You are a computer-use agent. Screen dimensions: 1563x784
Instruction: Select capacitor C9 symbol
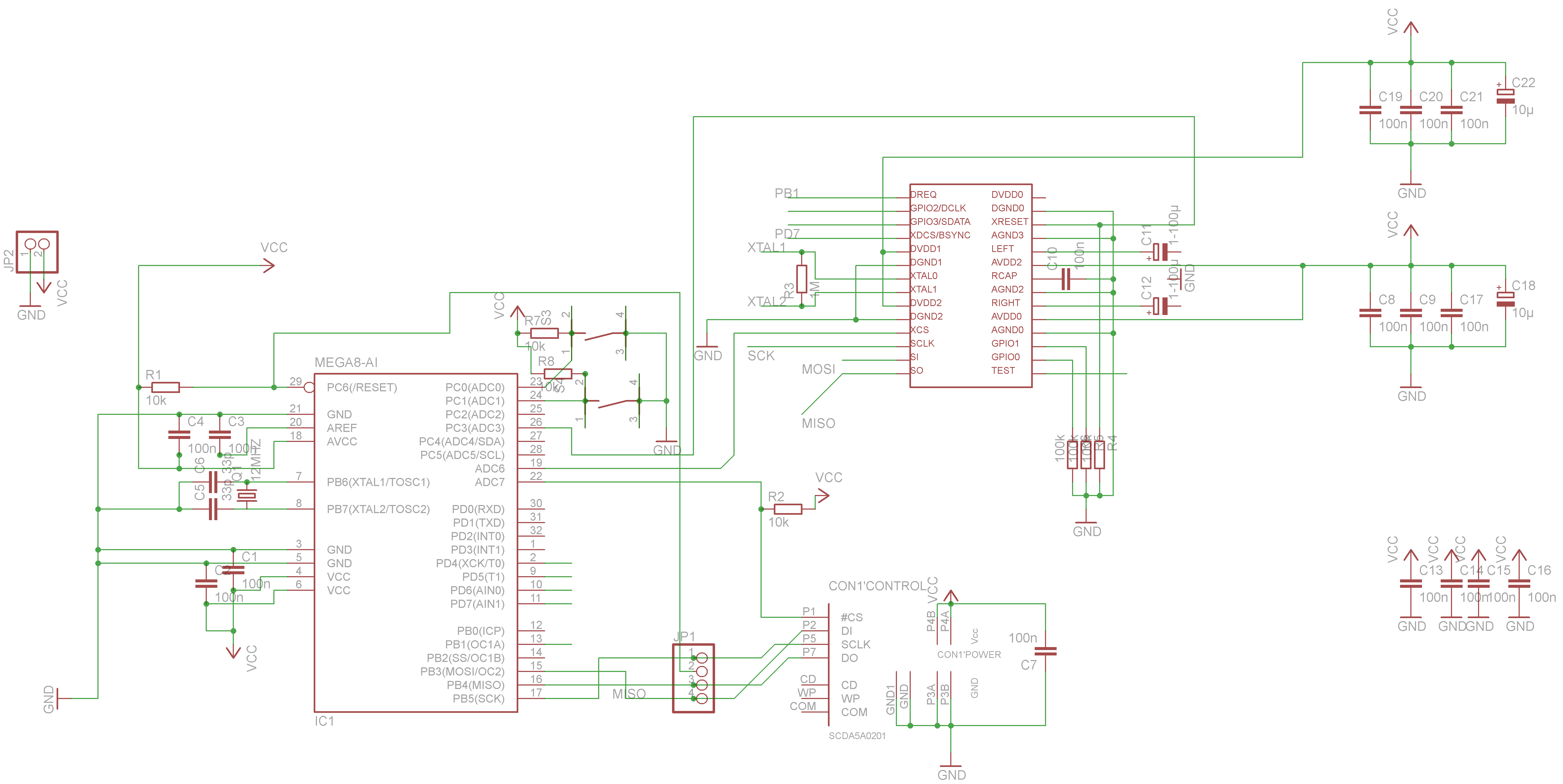tap(1411, 313)
